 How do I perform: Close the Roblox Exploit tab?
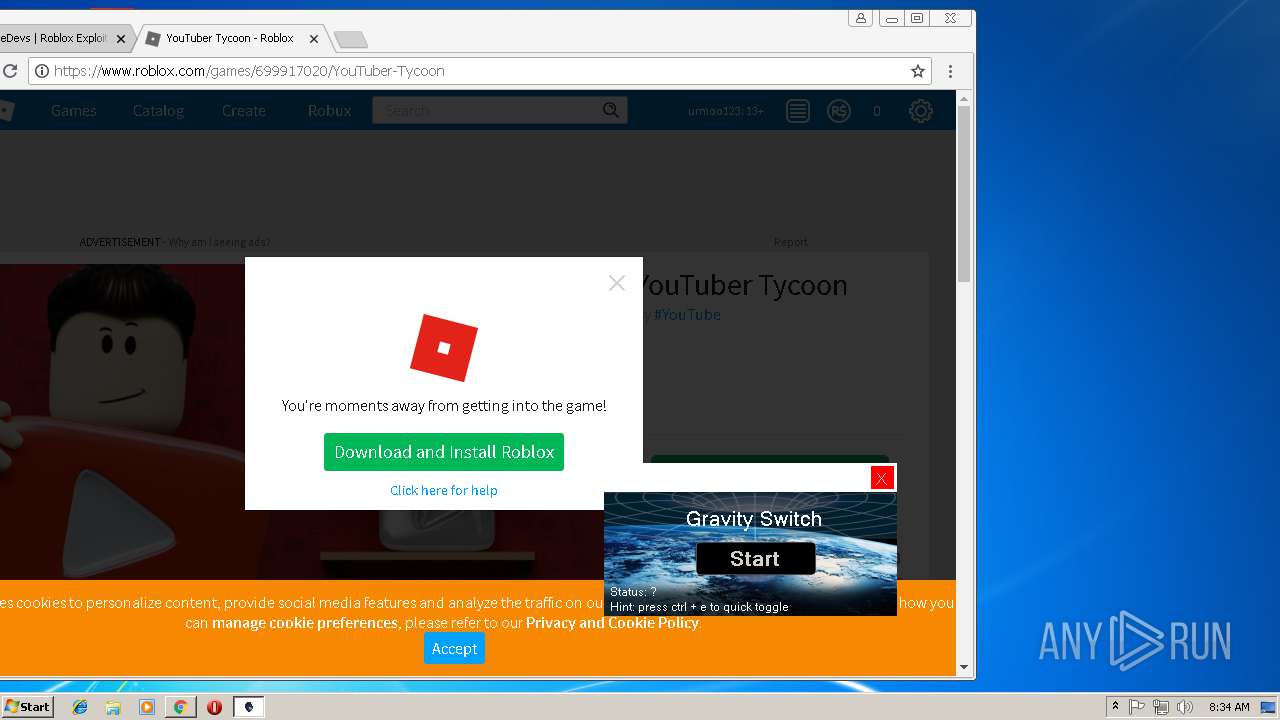pyautogui.click(x=120, y=39)
